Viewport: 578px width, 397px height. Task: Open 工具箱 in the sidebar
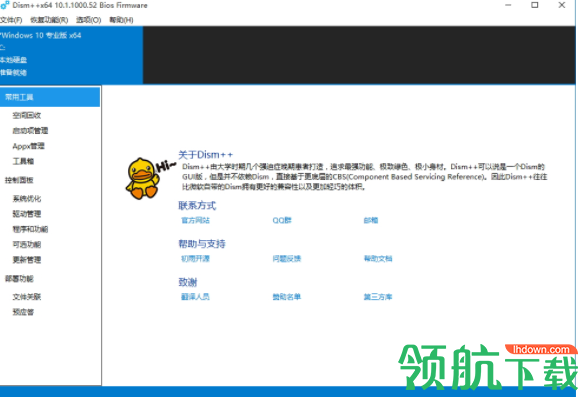click(23, 161)
